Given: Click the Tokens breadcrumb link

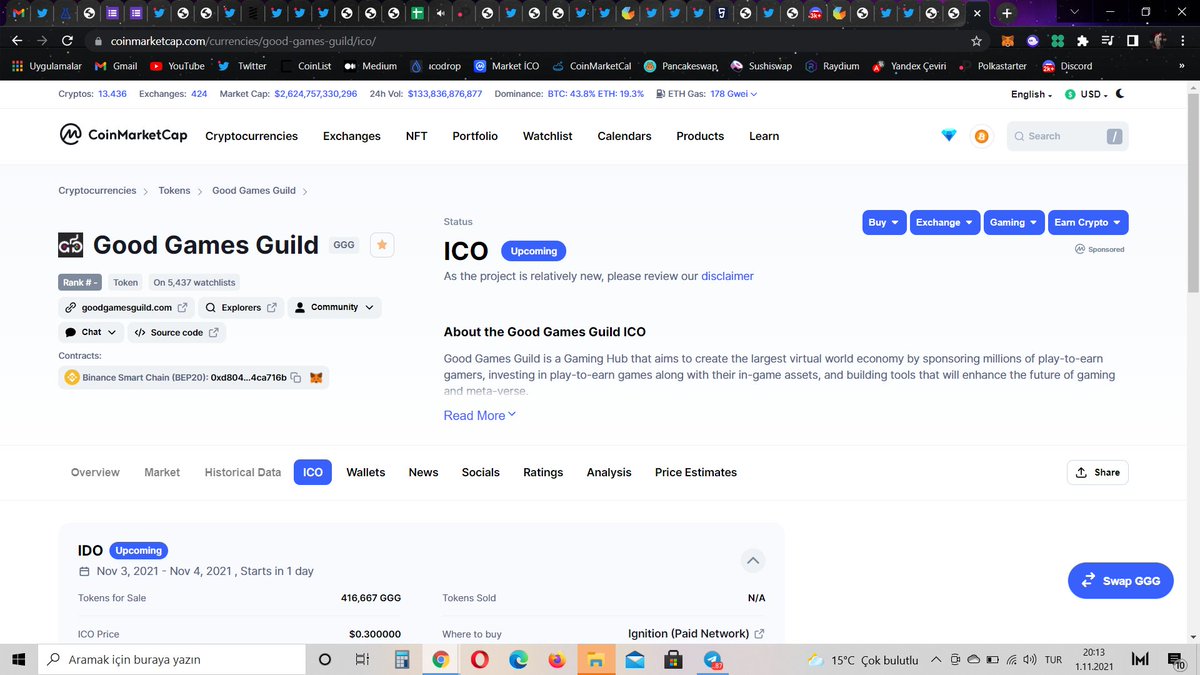Looking at the screenshot, I should point(174,190).
